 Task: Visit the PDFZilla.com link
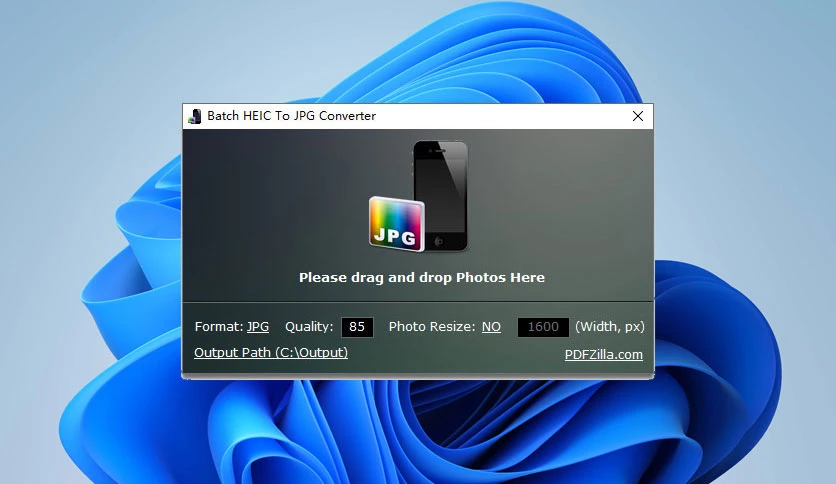tap(604, 355)
